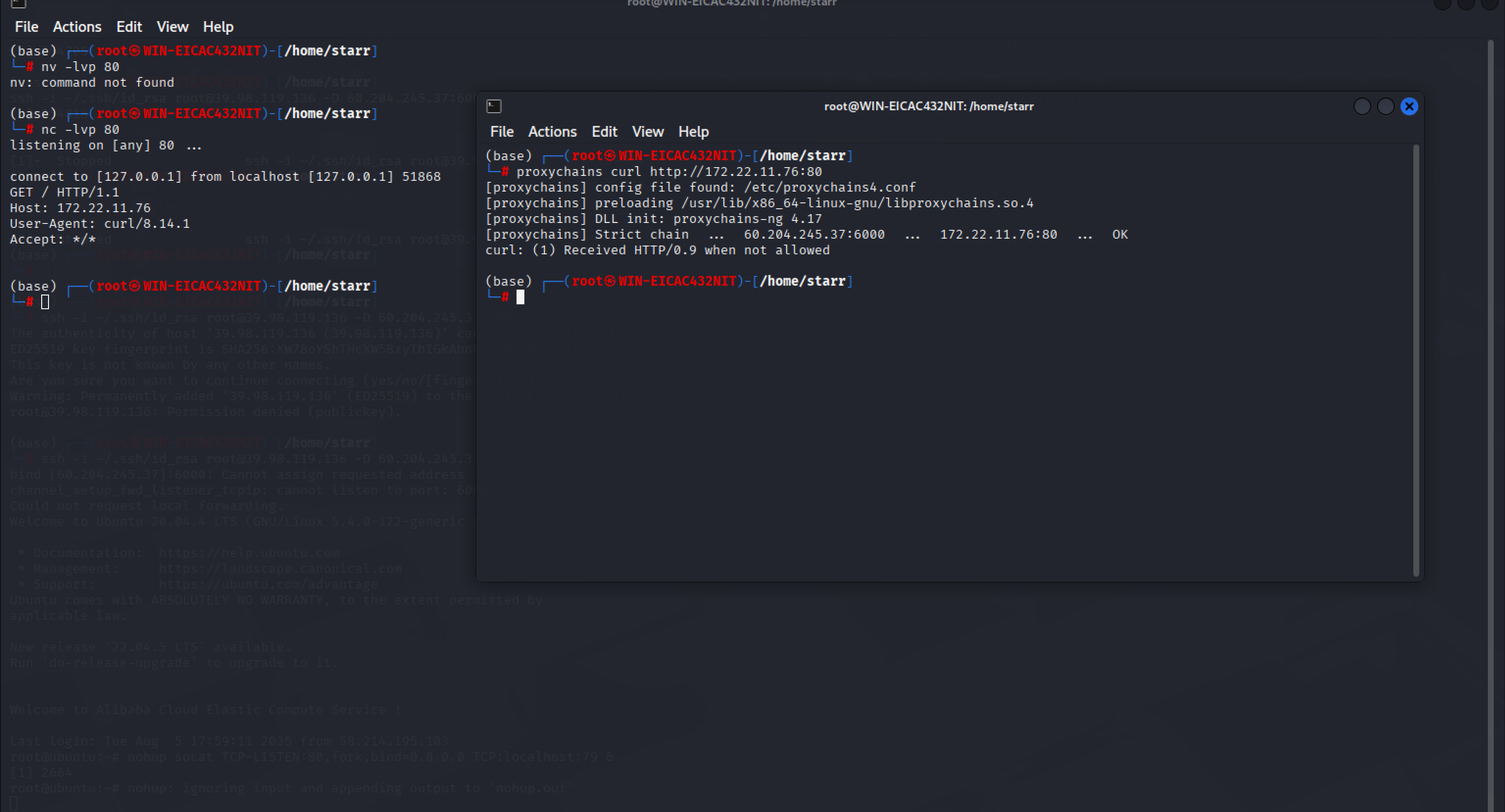
Task: Open Edit menu in foreground proxychains terminal
Action: click(604, 131)
